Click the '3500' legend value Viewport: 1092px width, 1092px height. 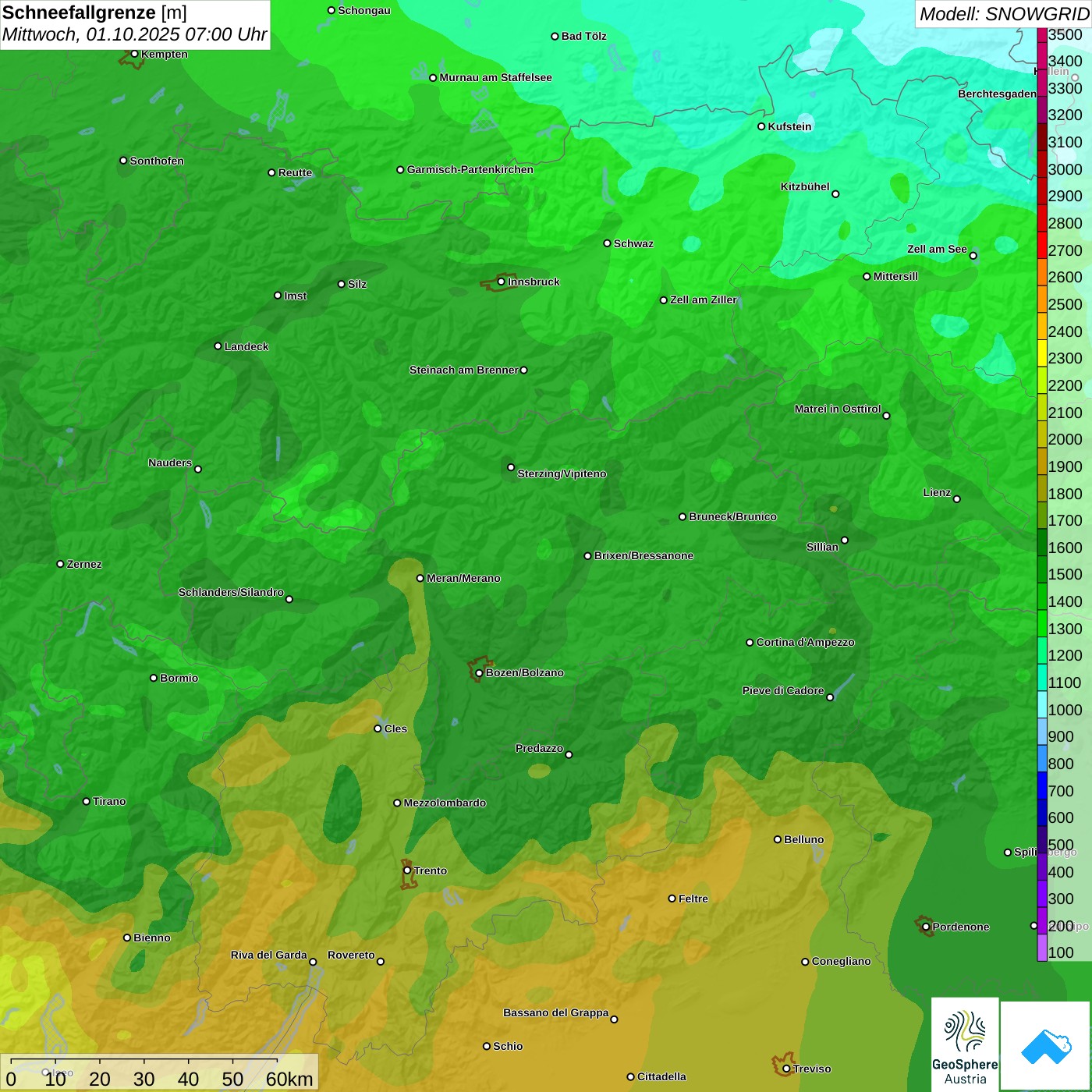[x=1065, y=35]
